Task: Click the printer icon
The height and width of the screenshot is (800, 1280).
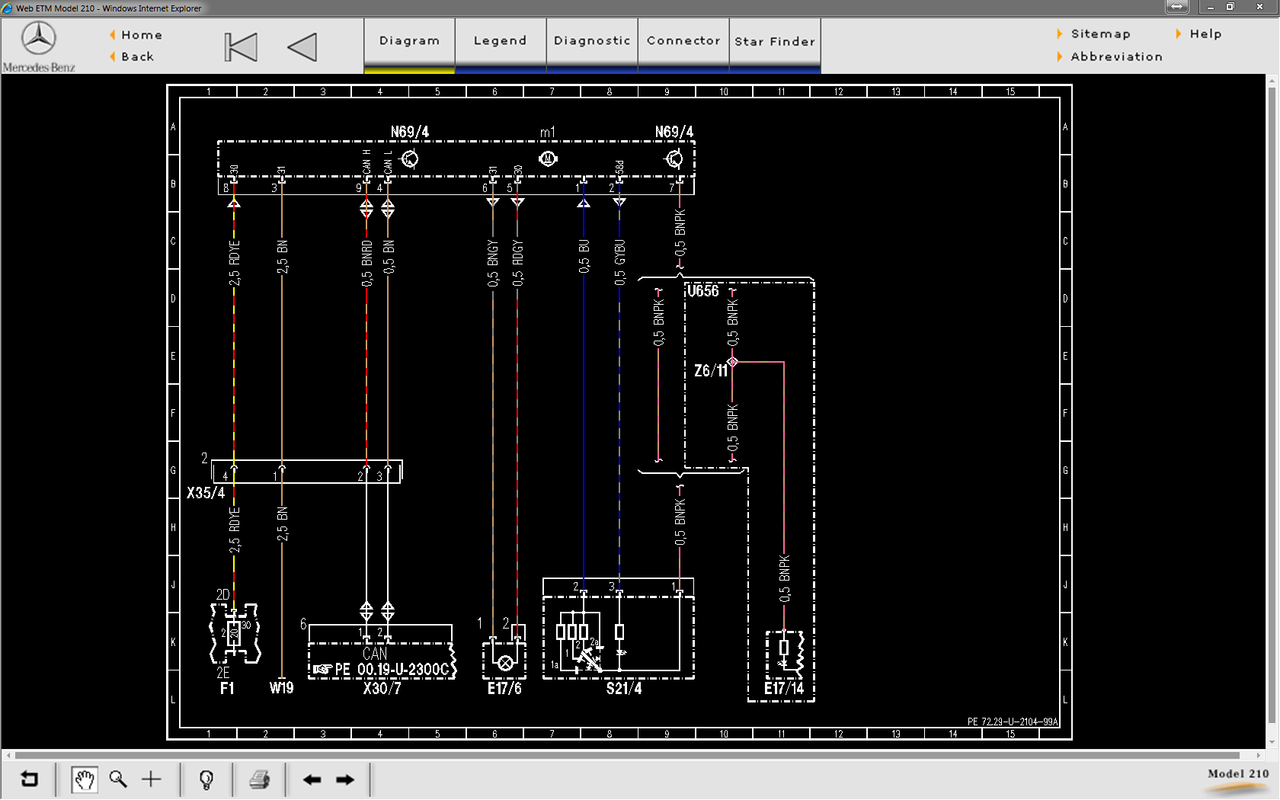Action: coord(260,780)
